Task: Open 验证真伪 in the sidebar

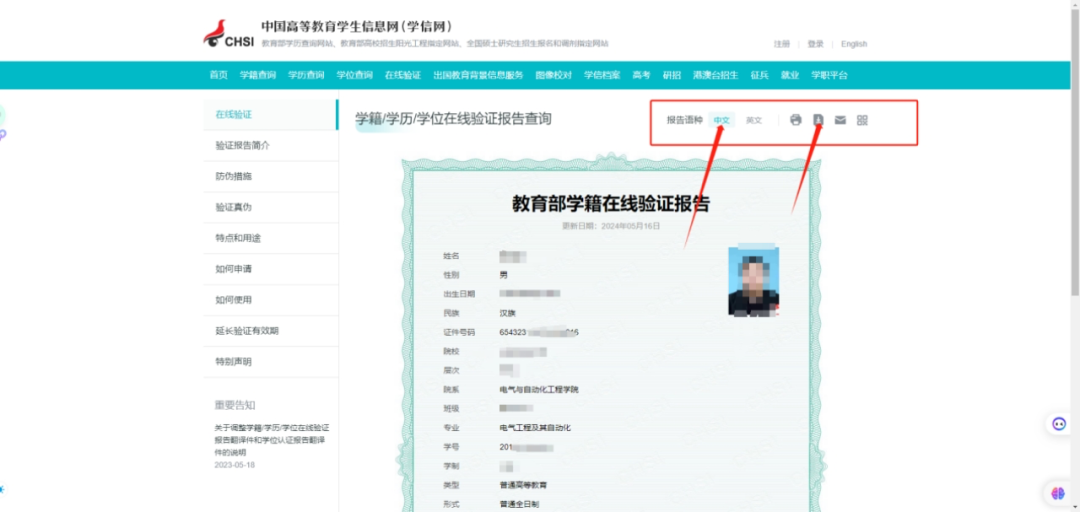Action: click(x=271, y=207)
